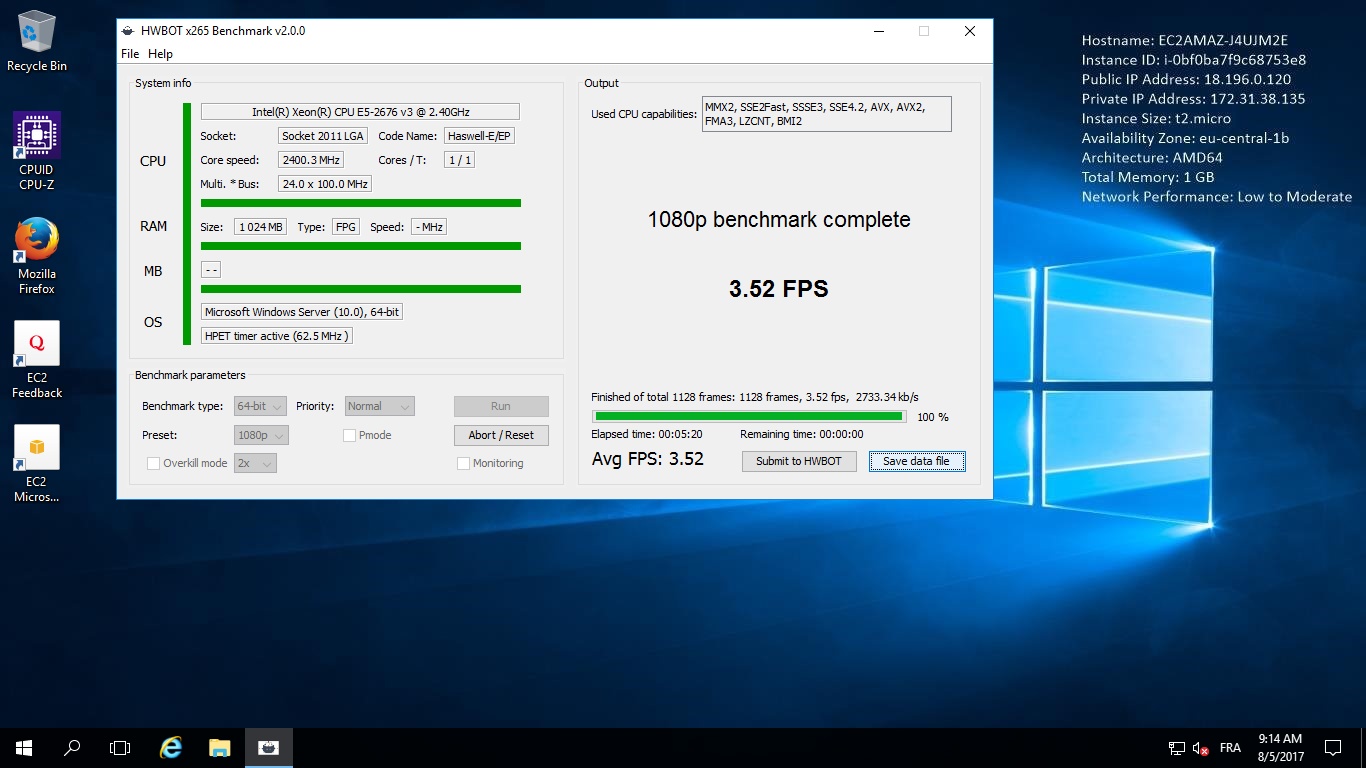Click the 24.0 x 100.0 MHz multiplier value
Screen dimensions: 1366x768
325,184
